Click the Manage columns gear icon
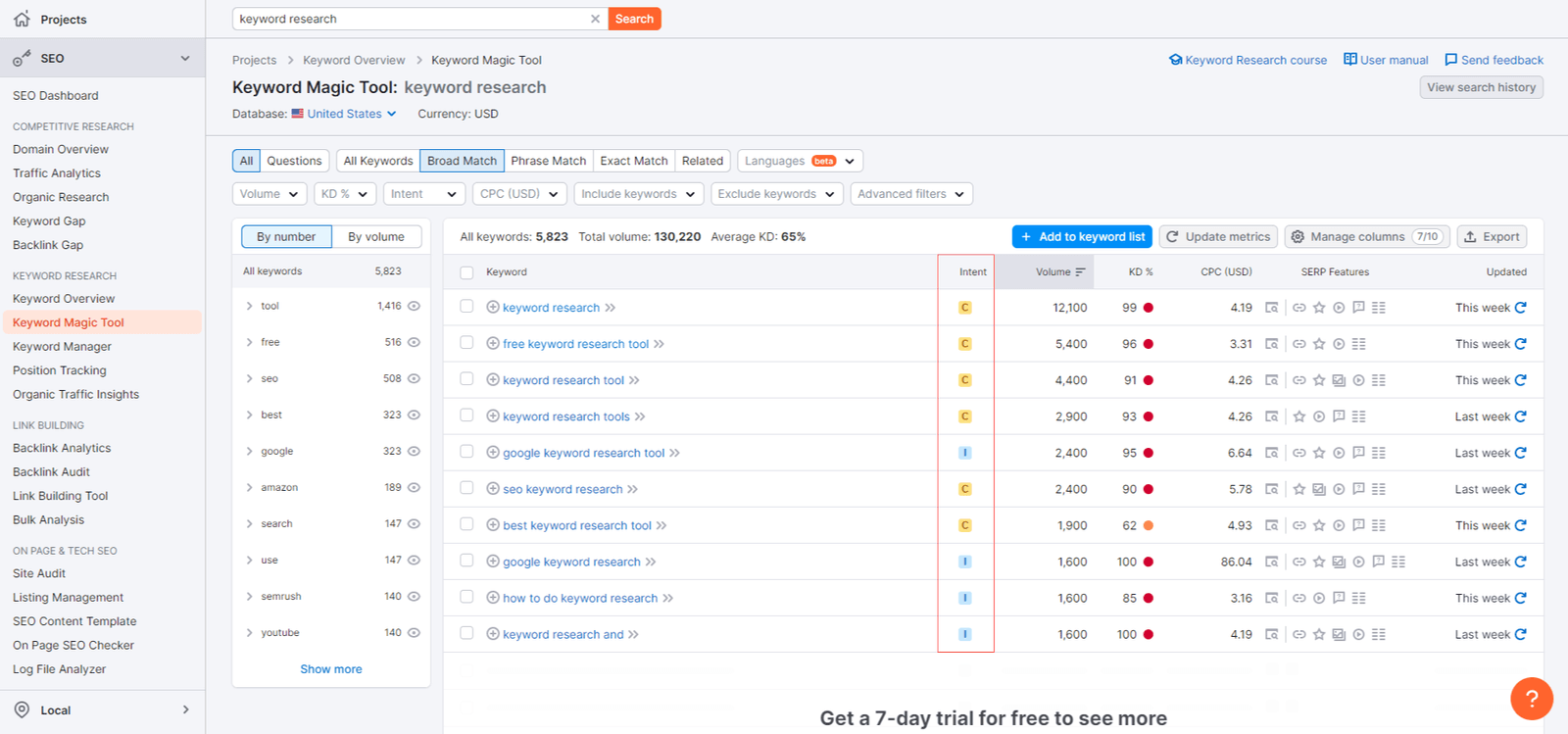1568x734 pixels. coord(1298,237)
